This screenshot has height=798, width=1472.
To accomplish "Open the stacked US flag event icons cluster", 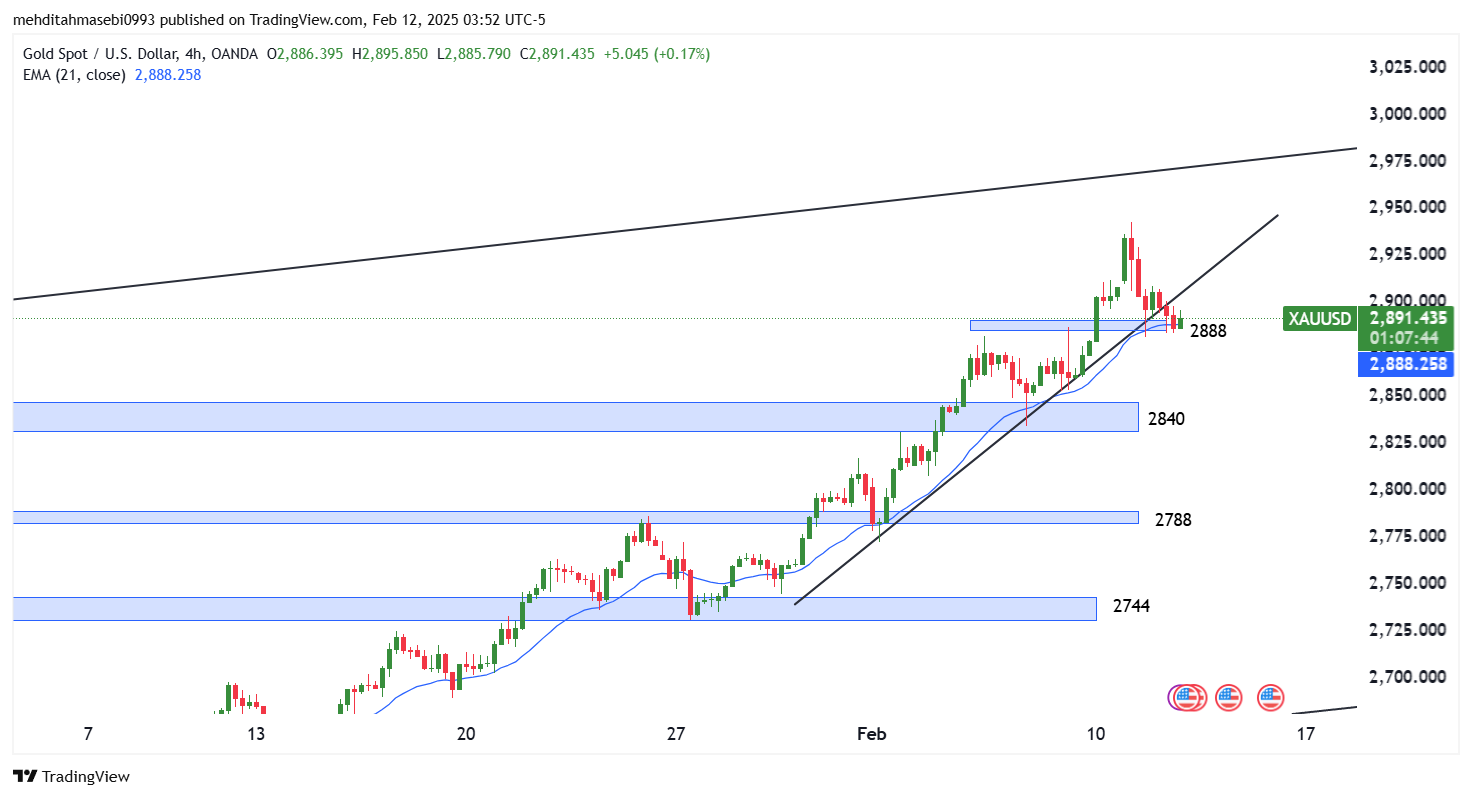I will click(x=1187, y=697).
